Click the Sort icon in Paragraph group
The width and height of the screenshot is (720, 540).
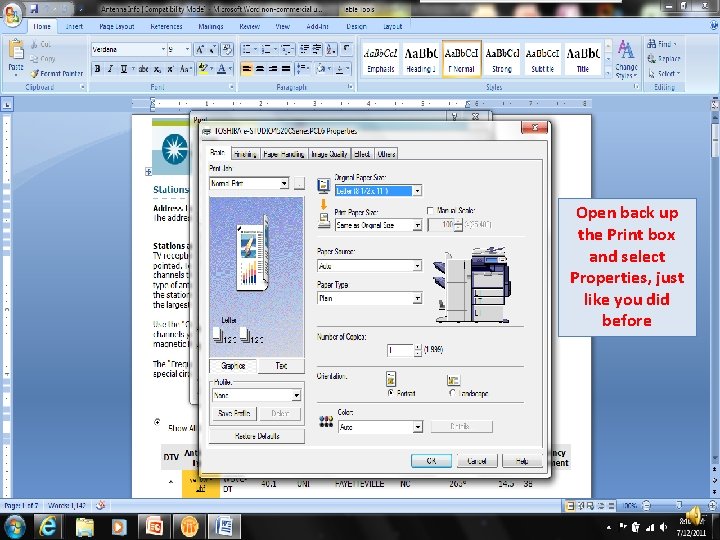[331, 50]
